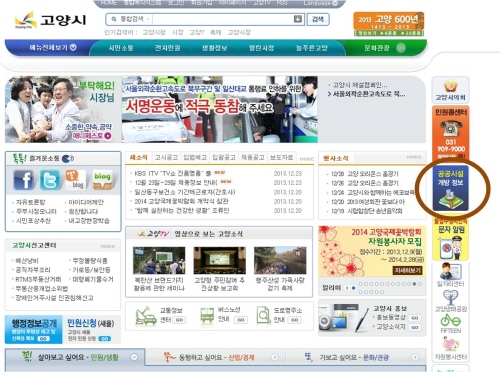Open the Twitter social icon
This screenshot has height=372, width=500.
pyautogui.click(x=50, y=180)
